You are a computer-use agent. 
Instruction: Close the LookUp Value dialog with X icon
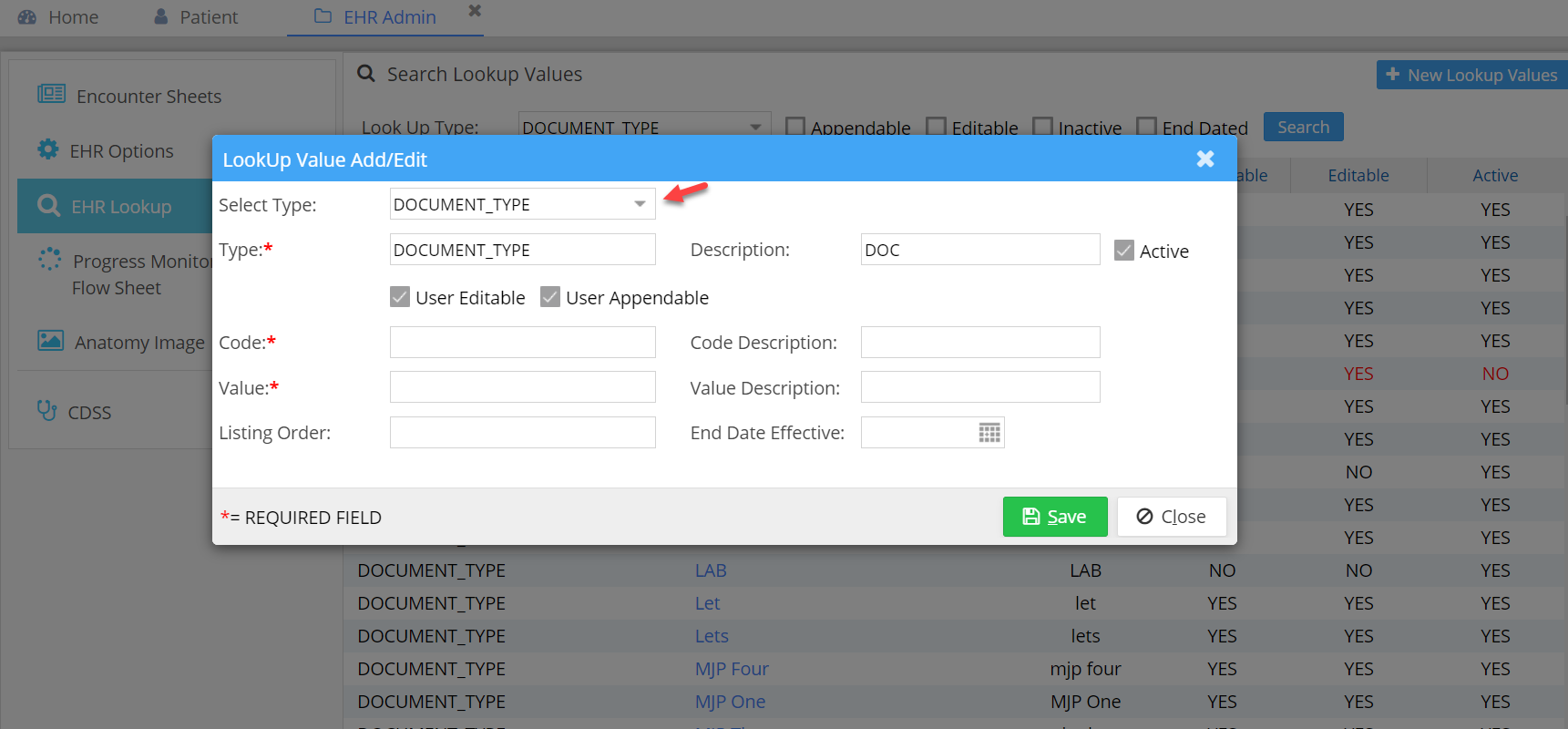click(x=1204, y=159)
